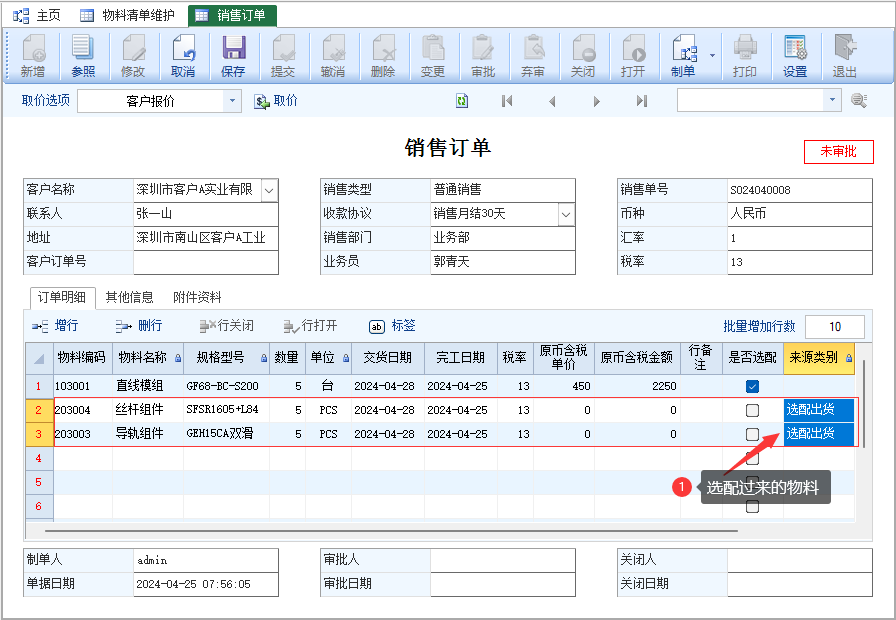The image size is (896, 620).
Task: Click 删行 to delete a row
Action: pos(139,326)
